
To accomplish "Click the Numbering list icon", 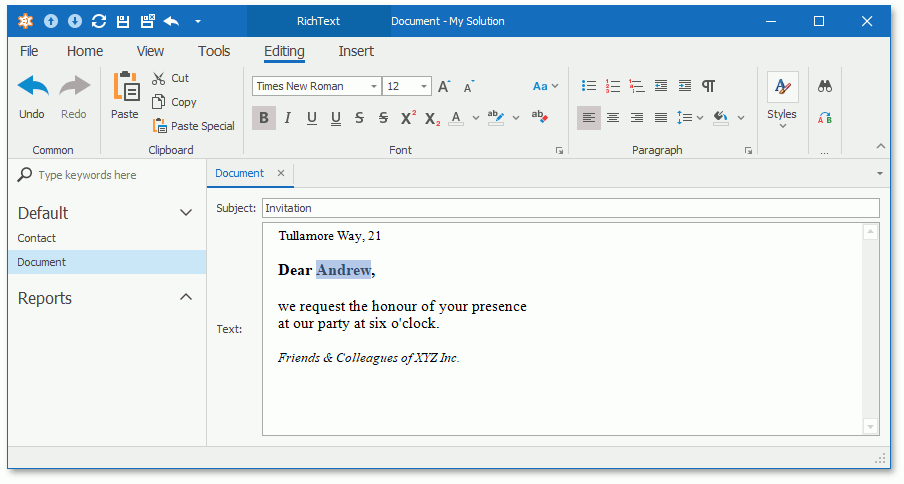I will point(613,86).
